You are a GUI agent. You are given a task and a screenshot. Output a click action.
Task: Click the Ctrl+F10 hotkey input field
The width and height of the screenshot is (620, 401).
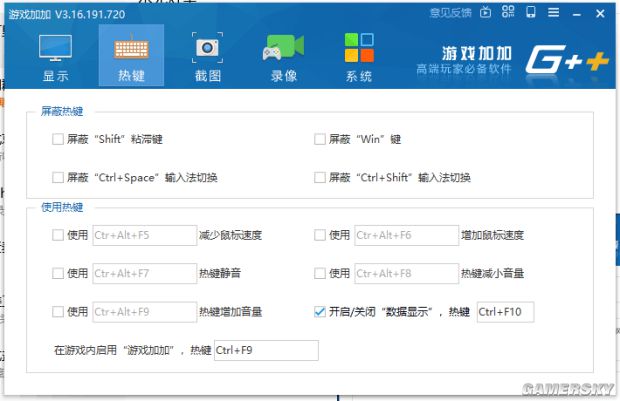(505, 312)
